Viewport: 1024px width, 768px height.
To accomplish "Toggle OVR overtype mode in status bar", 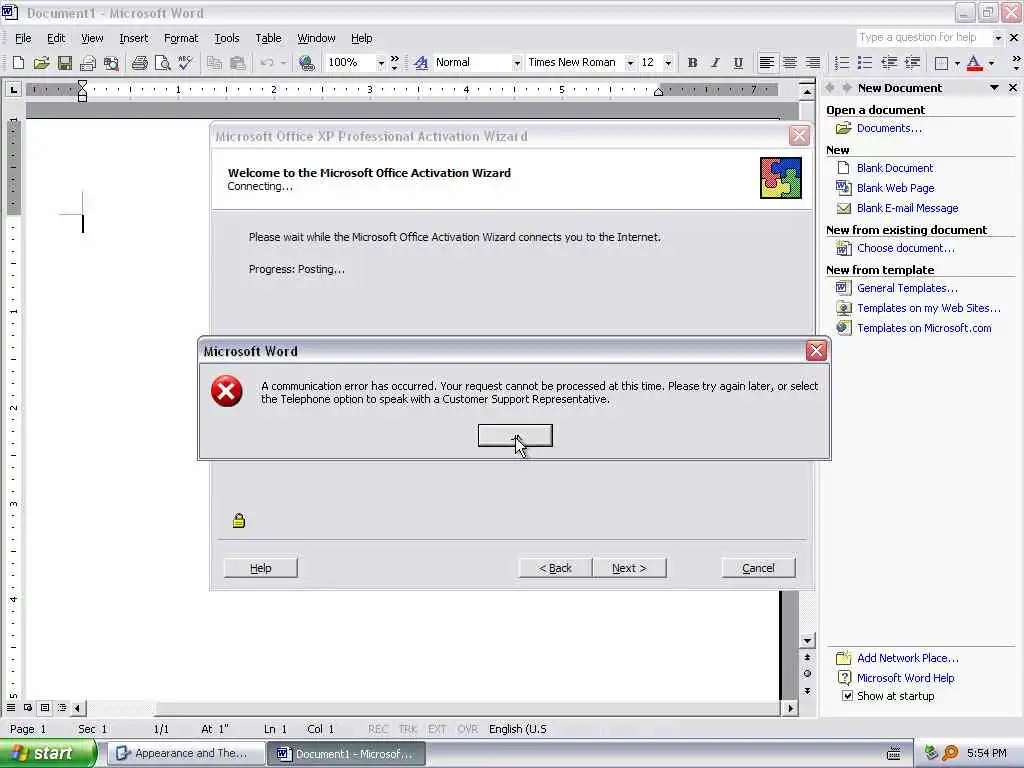I will click(x=468, y=729).
